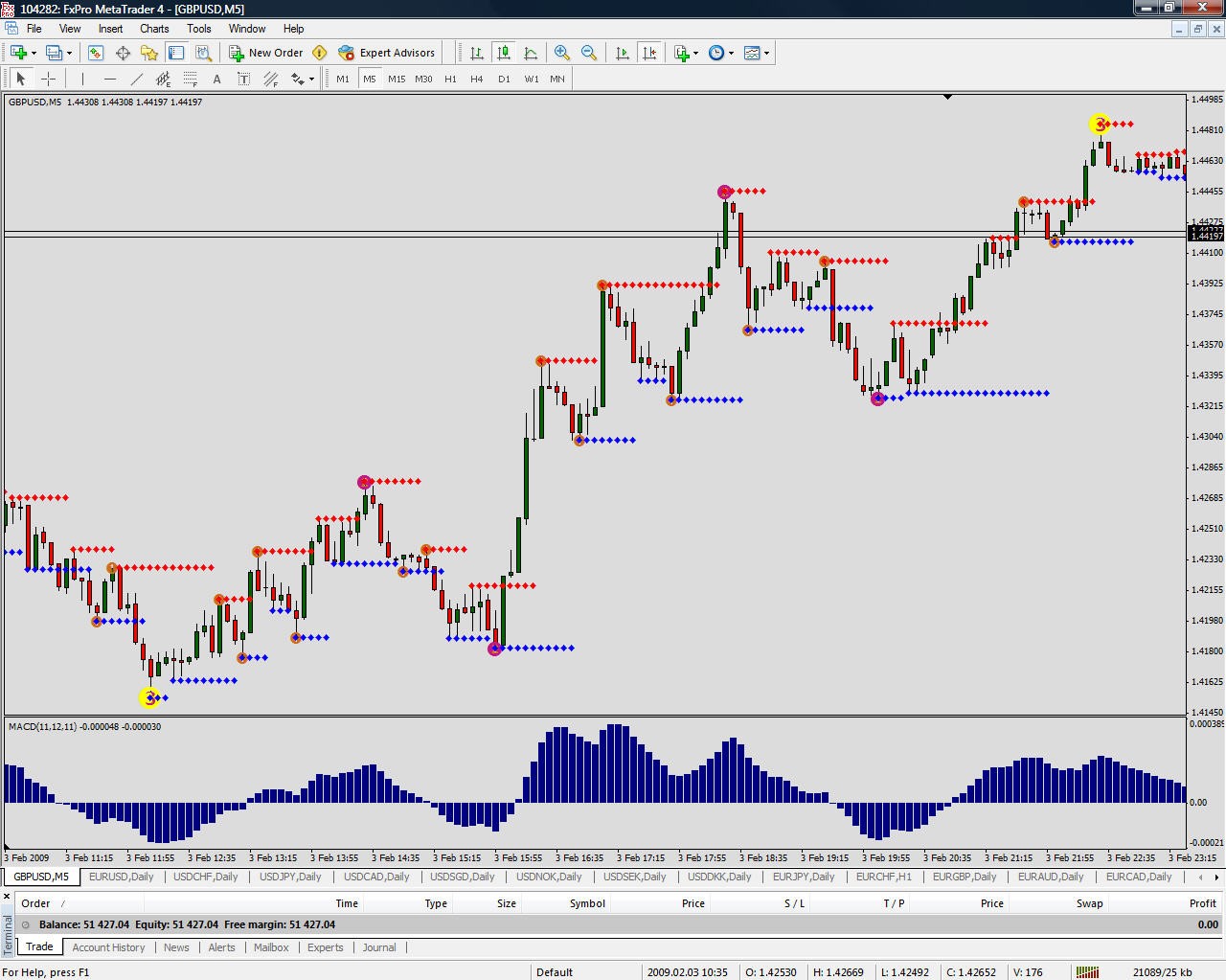Open the Indicators list icon
The image size is (1226, 980).
click(x=682, y=53)
